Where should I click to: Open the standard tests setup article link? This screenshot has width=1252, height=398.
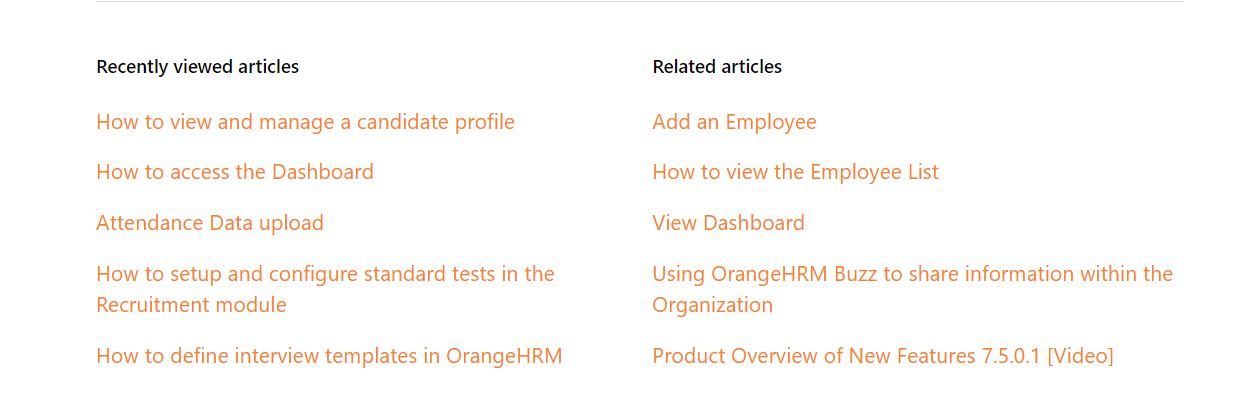click(x=325, y=289)
